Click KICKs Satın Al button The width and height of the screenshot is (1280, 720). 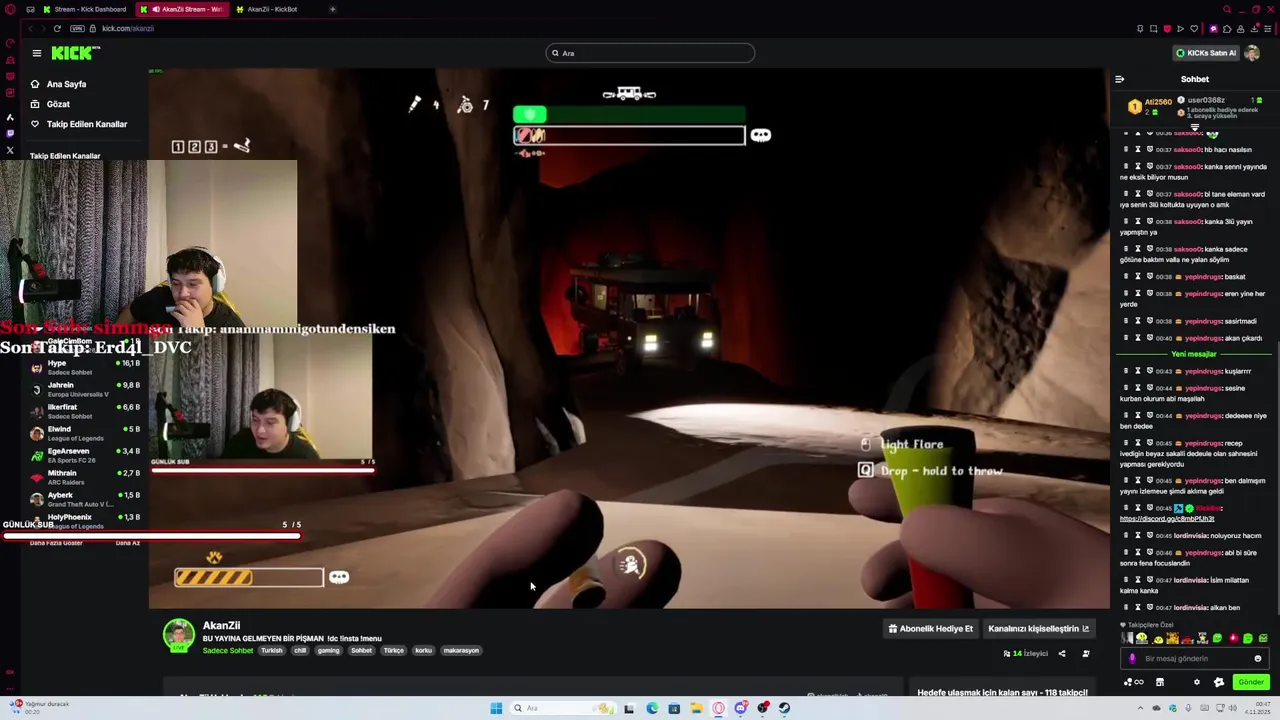point(1206,53)
